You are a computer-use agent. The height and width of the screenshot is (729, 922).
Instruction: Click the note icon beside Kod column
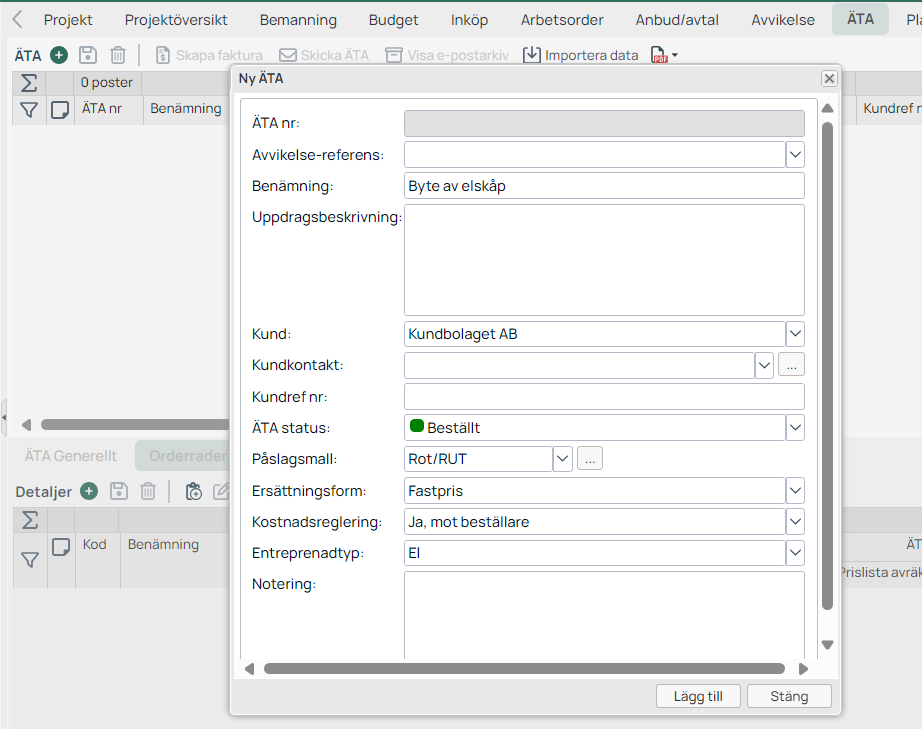tap(61, 547)
